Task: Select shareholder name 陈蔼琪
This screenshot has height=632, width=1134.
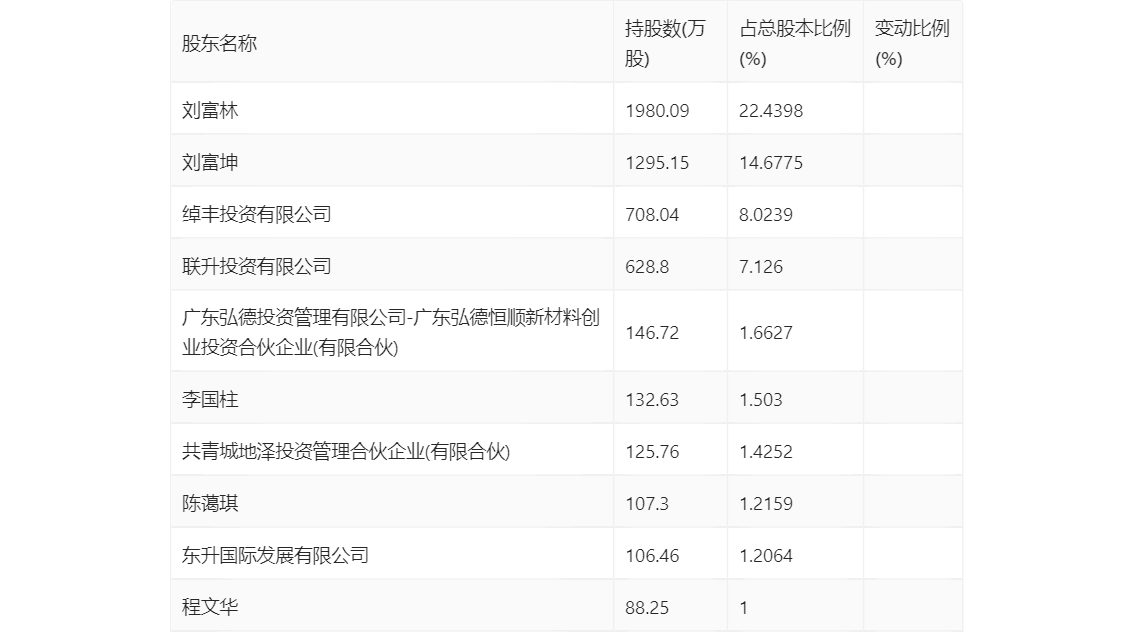Action: click(210, 503)
